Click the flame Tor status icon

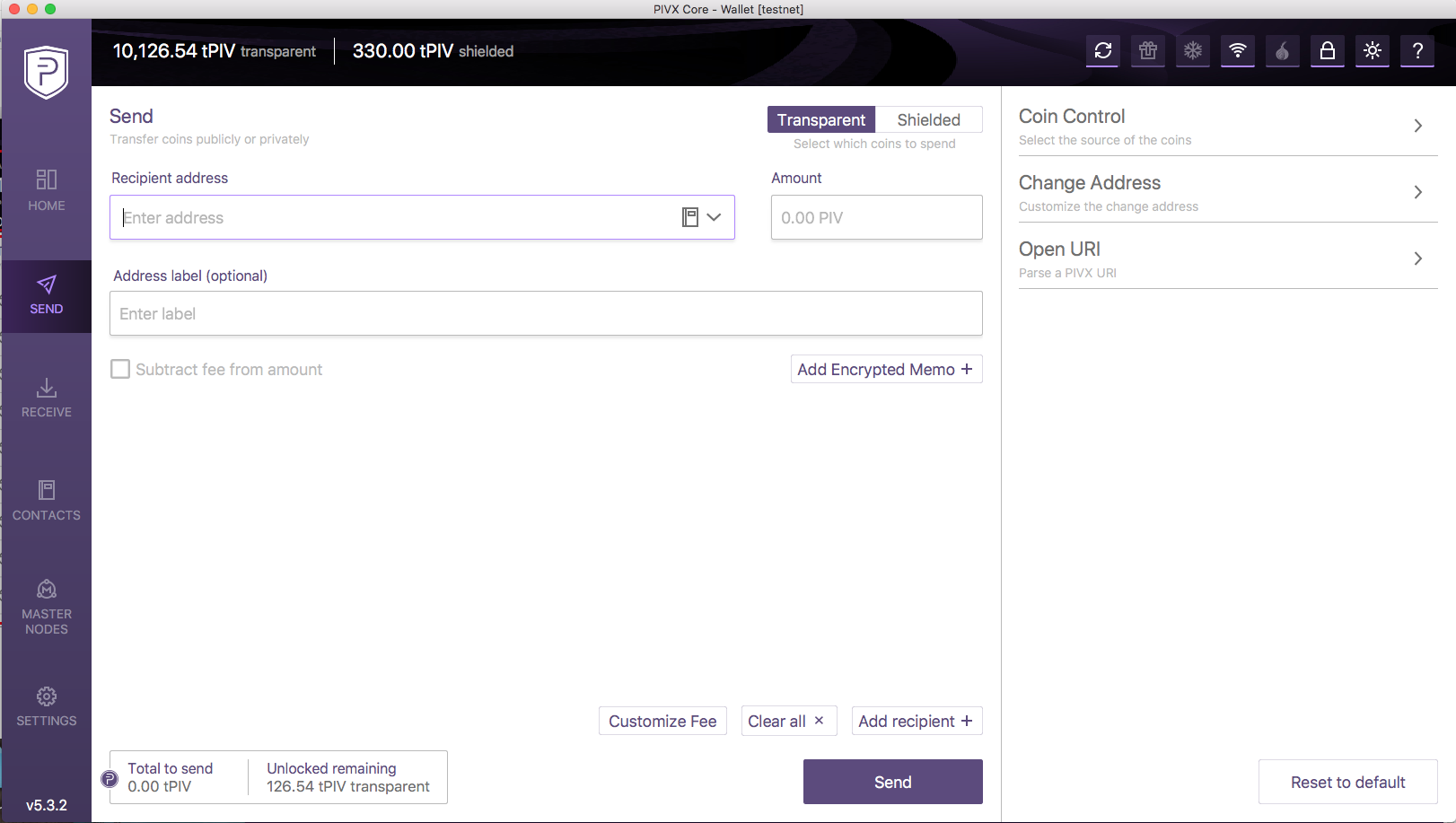(1283, 51)
